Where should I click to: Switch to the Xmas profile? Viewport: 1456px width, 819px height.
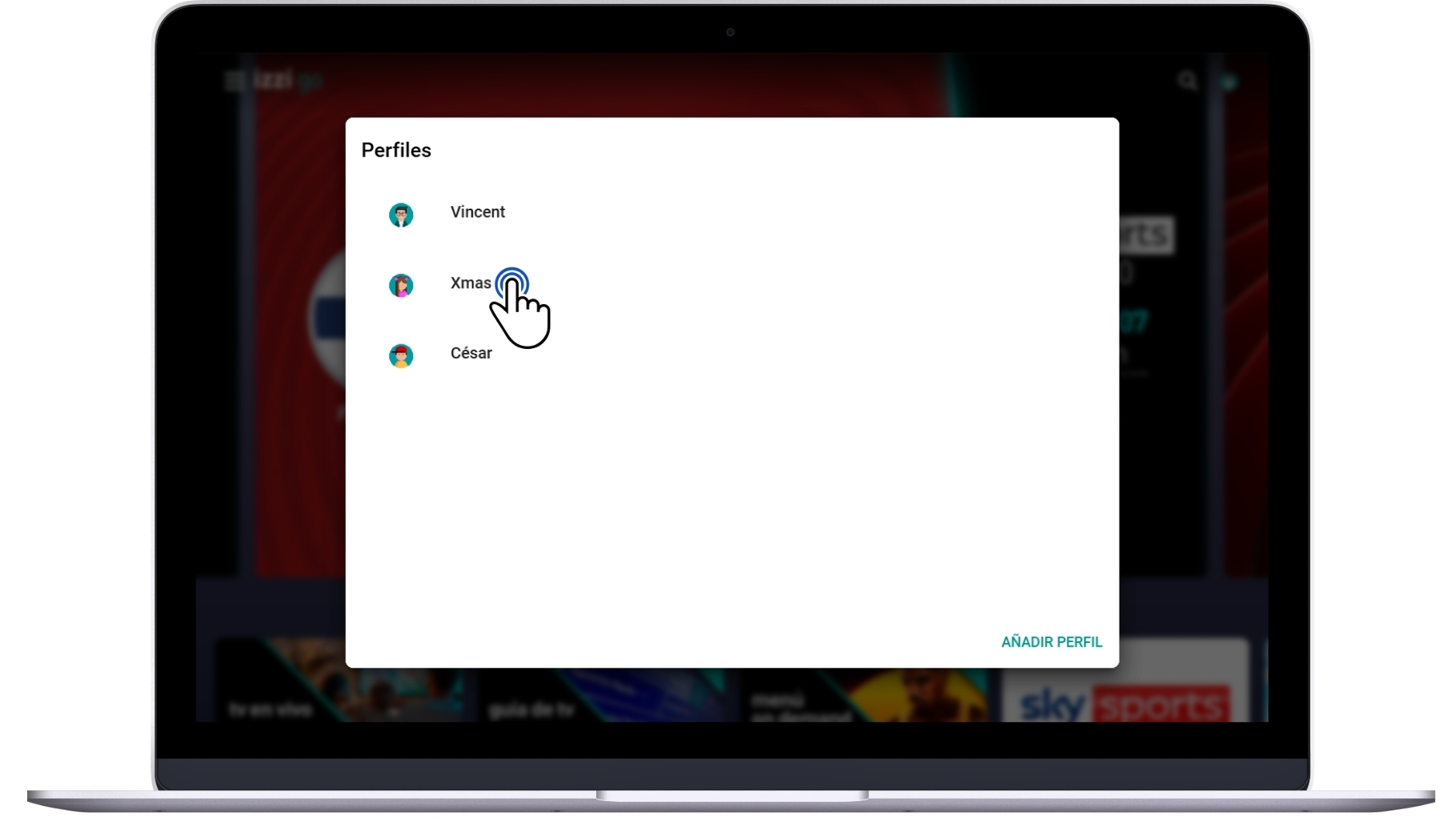[471, 283]
